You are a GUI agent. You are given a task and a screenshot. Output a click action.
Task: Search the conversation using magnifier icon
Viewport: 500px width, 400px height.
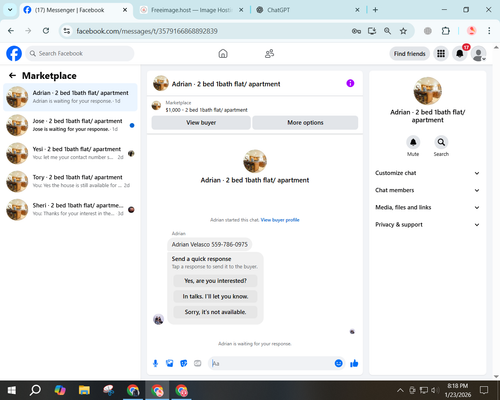pyautogui.click(x=441, y=142)
